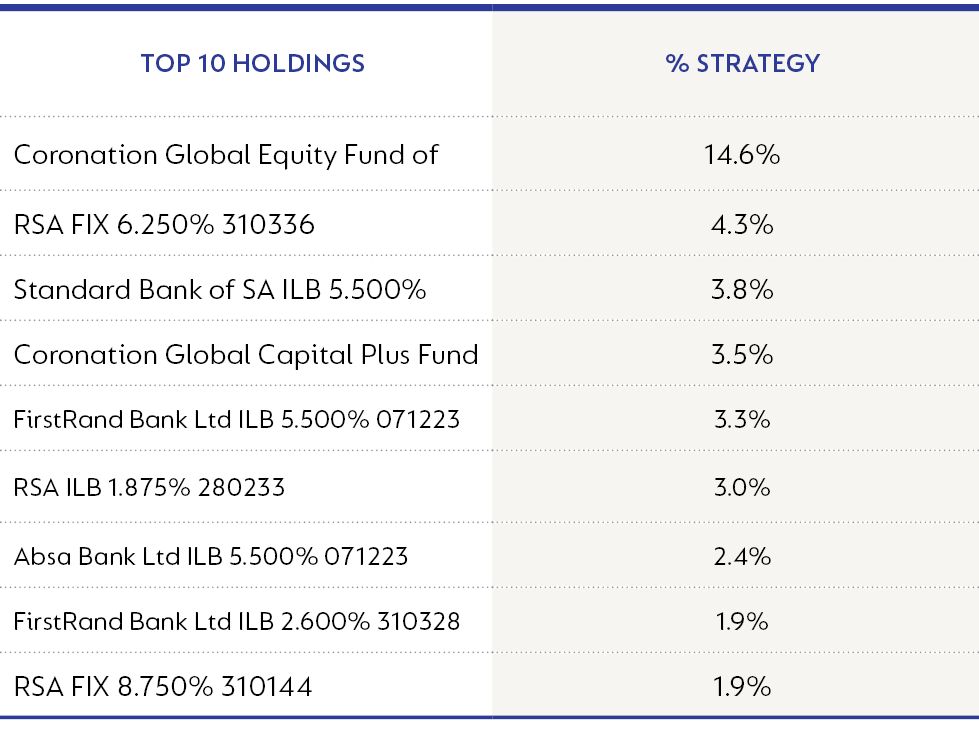Select Coronation Global Equity Fund holding name
Screen dimensions: 979x753
point(226,155)
